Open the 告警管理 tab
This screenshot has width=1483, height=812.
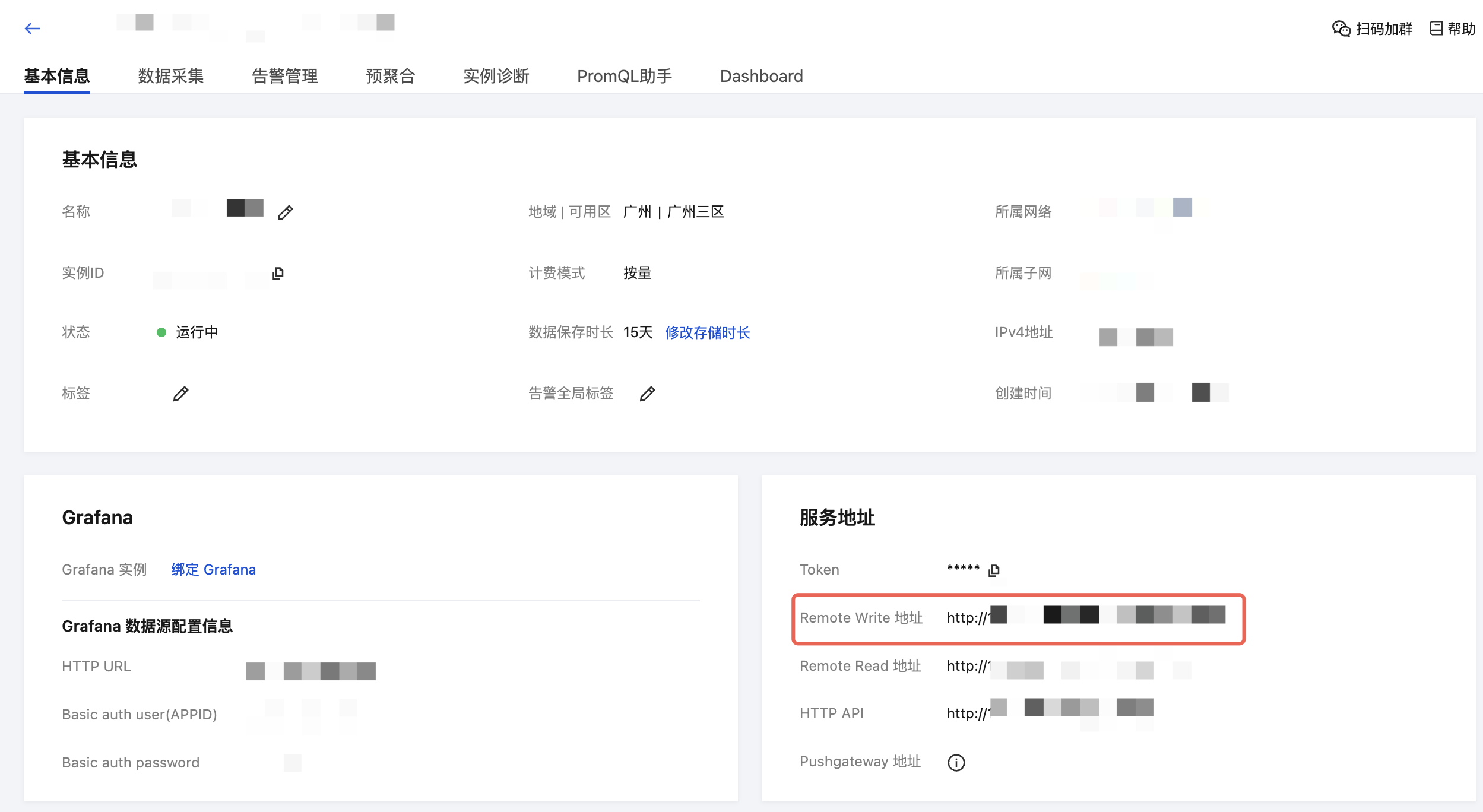pyautogui.click(x=285, y=76)
